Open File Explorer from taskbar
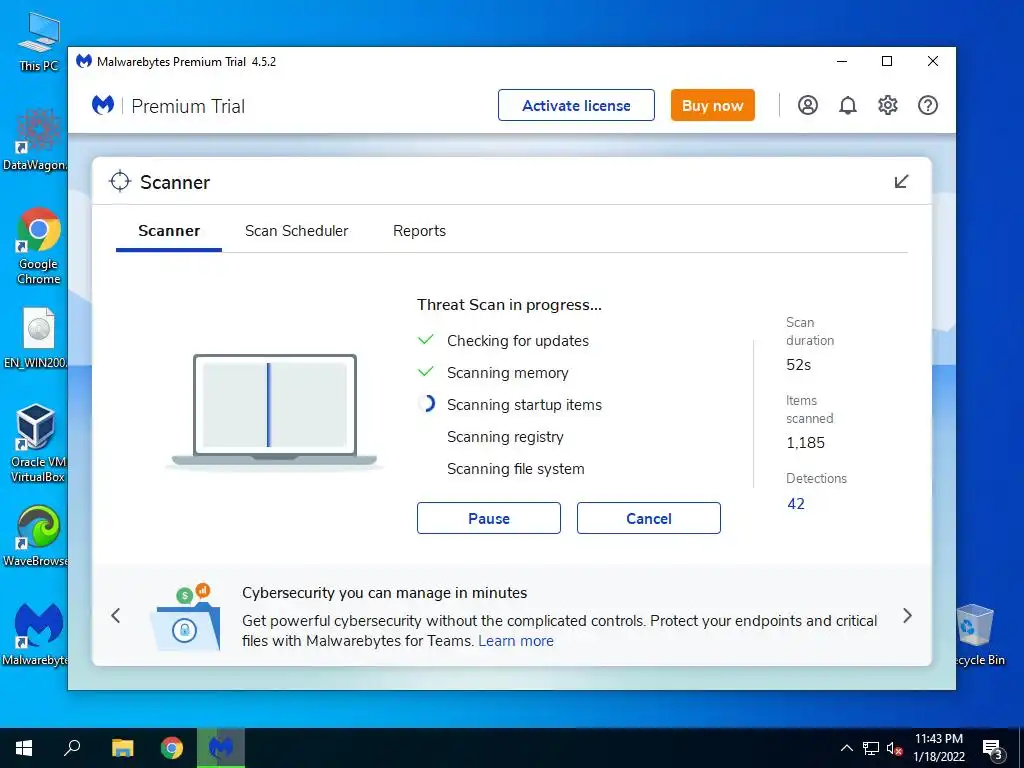The image size is (1024, 768). (x=122, y=748)
